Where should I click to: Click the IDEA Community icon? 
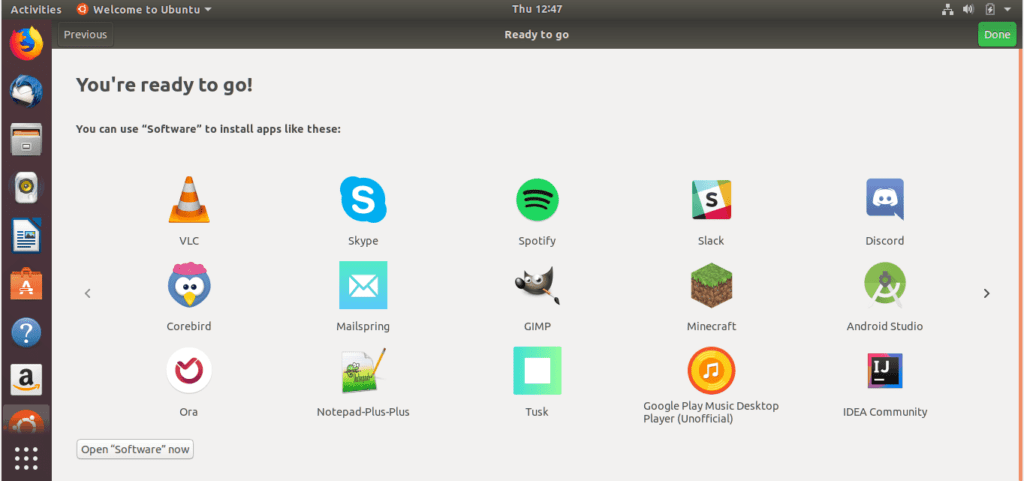885,371
